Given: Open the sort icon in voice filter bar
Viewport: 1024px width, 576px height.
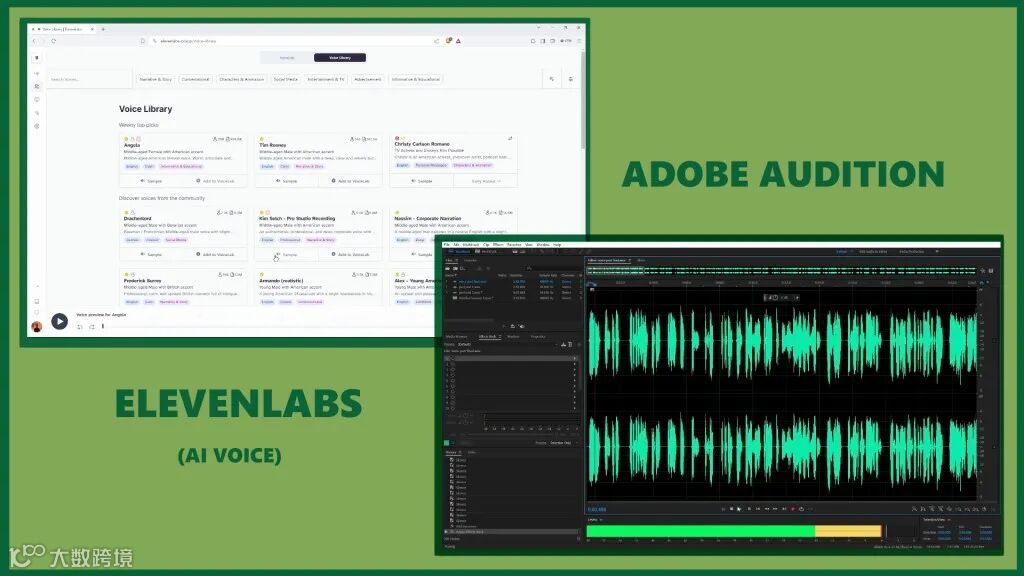Looking at the screenshot, I should coord(552,79).
